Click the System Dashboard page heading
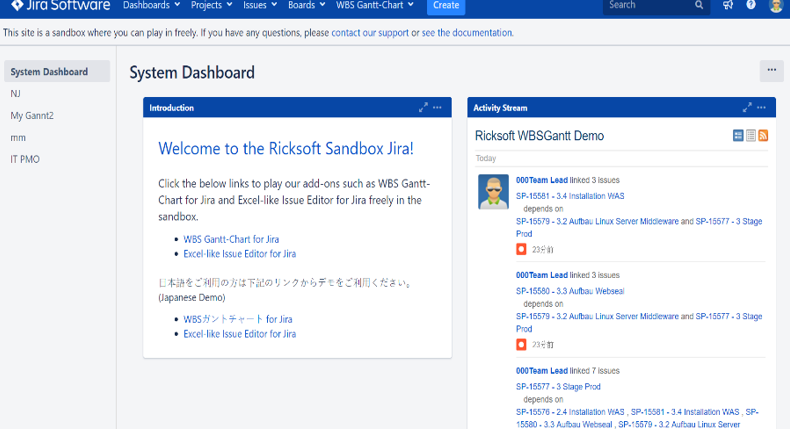Image resolution: width=790 pixels, height=444 pixels. pyautogui.click(x=192, y=73)
